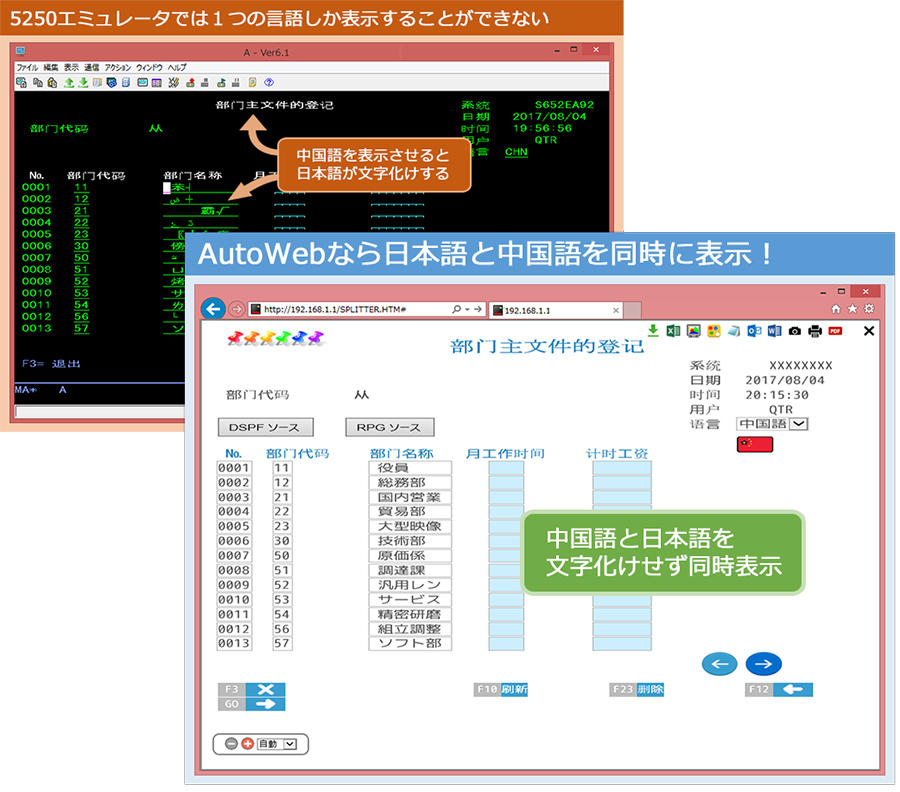Click the previous page round arrow button
The image size is (900, 792).
[x=720, y=664]
